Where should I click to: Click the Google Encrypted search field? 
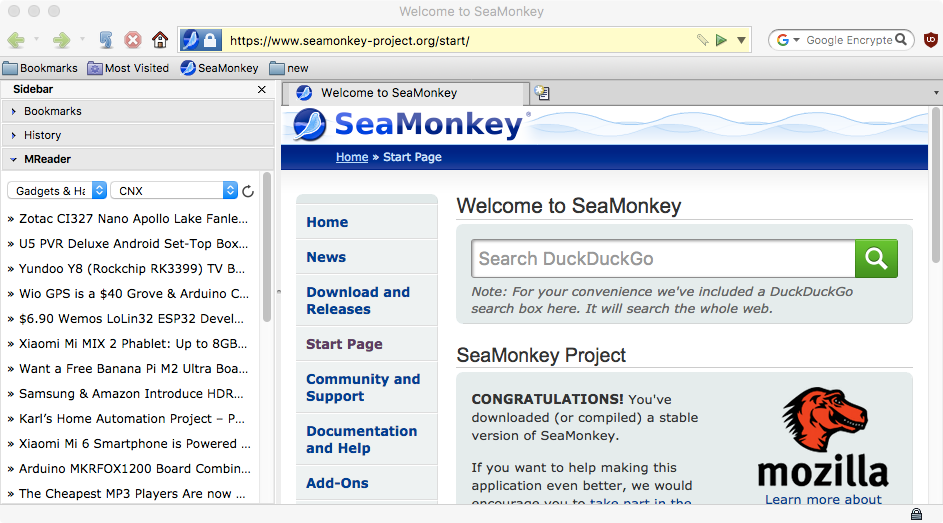(848, 40)
